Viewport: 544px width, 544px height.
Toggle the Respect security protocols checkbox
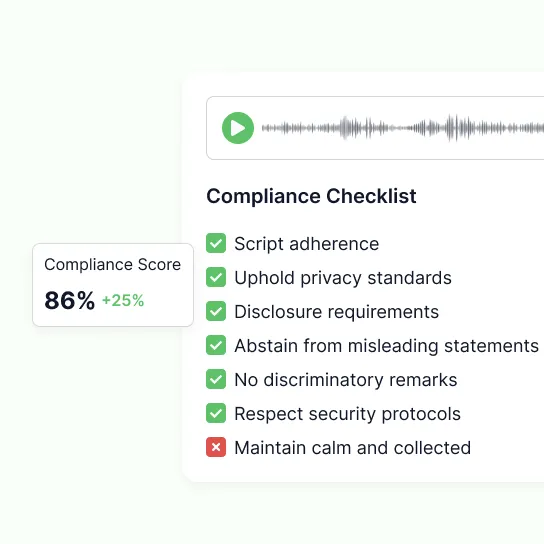point(216,413)
